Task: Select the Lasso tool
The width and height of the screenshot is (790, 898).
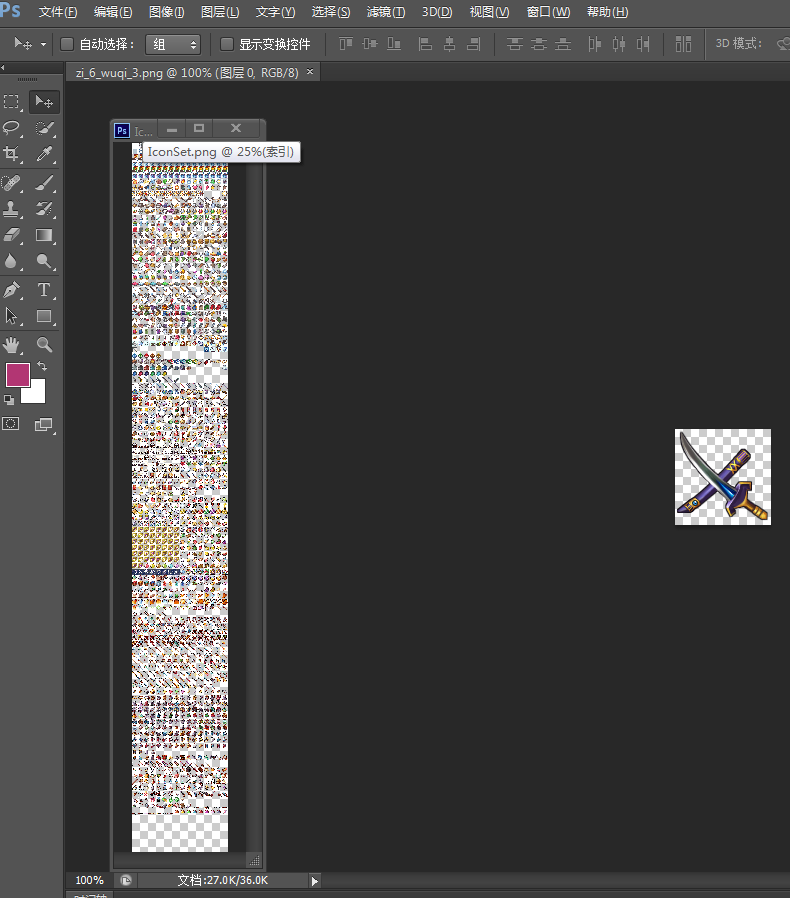Action: pyautogui.click(x=11, y=128)
